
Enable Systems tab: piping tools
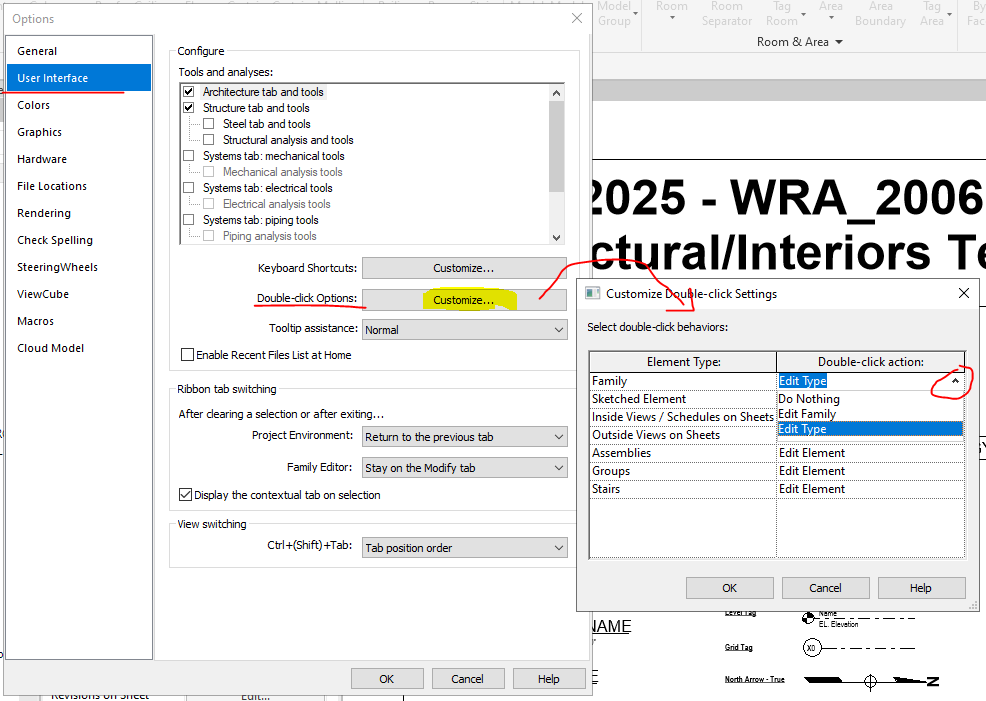click(189, 219)
